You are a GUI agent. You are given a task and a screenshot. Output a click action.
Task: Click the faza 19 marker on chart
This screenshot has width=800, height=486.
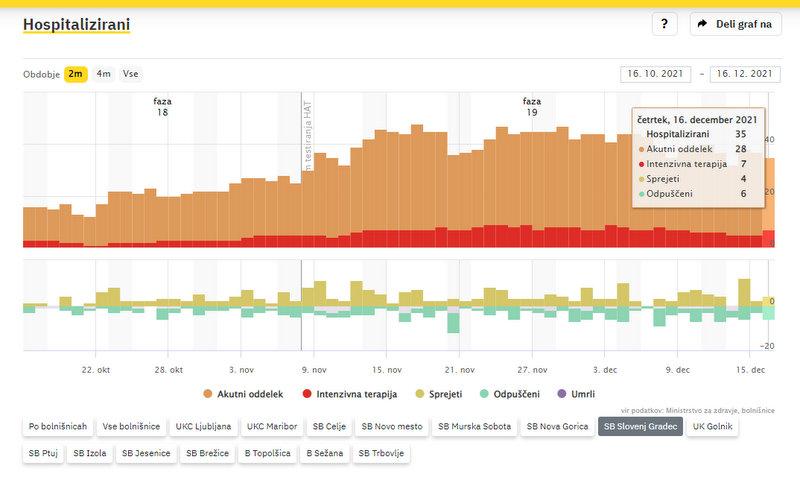[x=532, y=107]
